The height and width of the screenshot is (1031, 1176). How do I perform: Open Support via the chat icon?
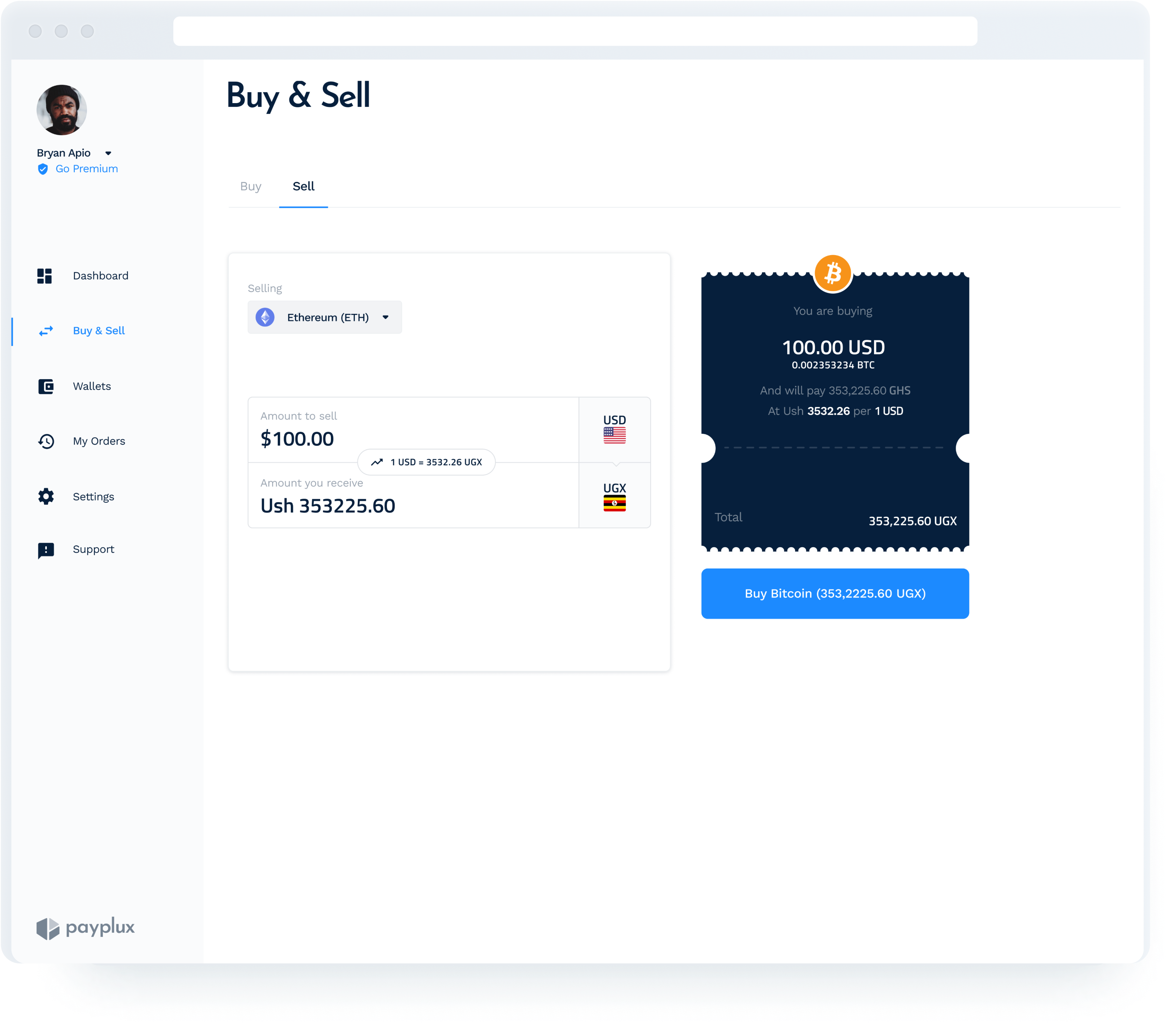(x=46, y=549)
